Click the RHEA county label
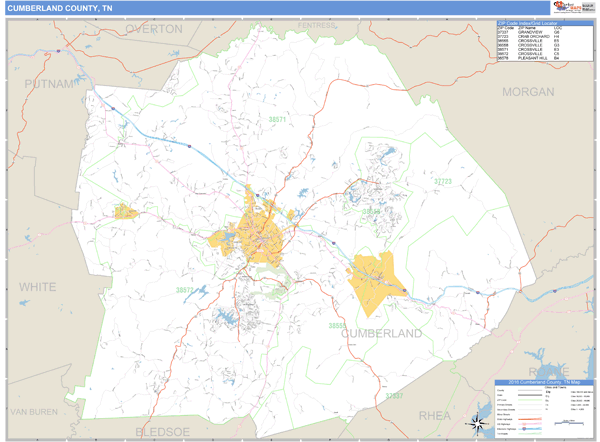 click(x=435, y=416)
